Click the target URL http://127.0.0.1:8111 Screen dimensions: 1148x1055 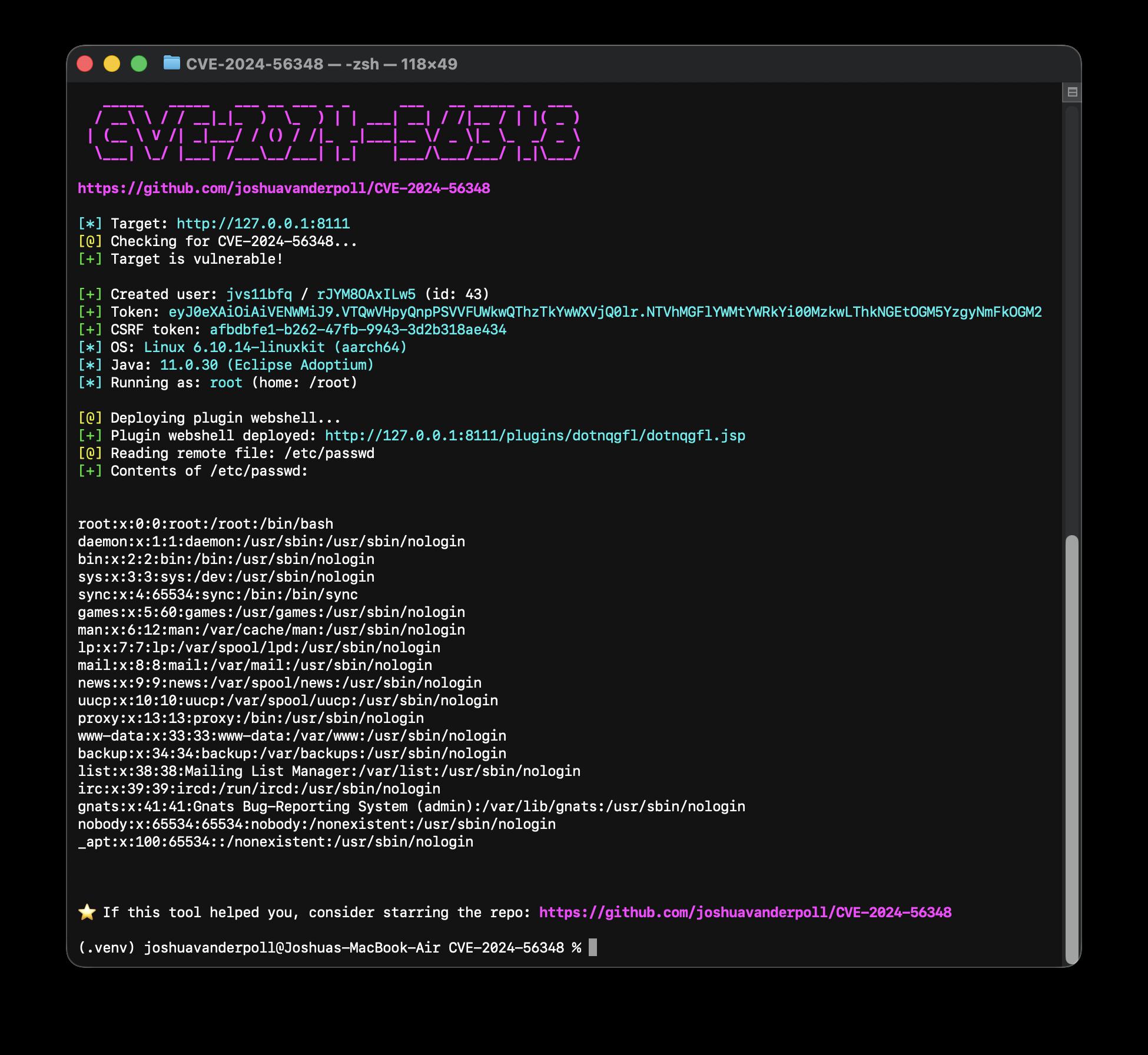tap(263, 224)
